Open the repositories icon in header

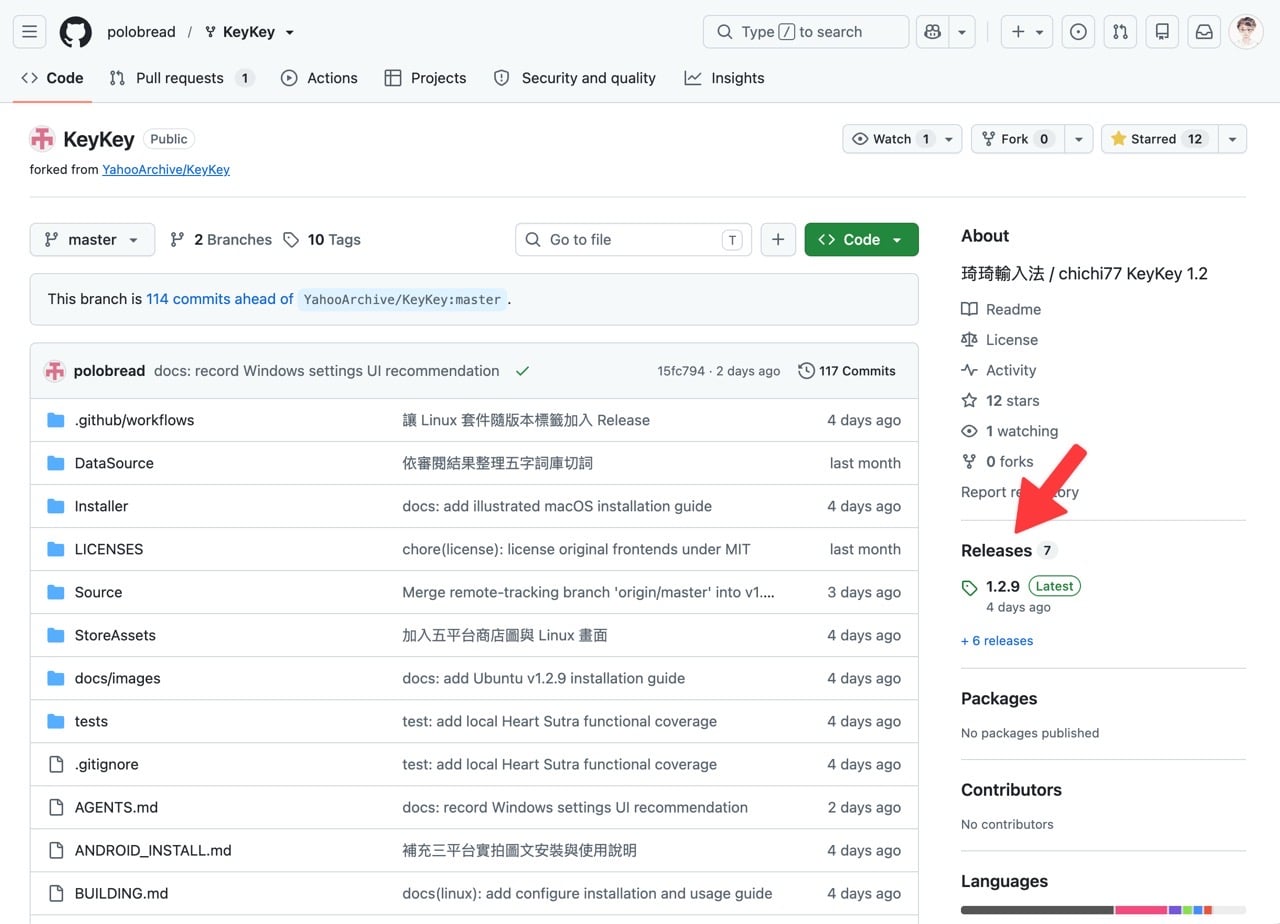pos(1162,32)
